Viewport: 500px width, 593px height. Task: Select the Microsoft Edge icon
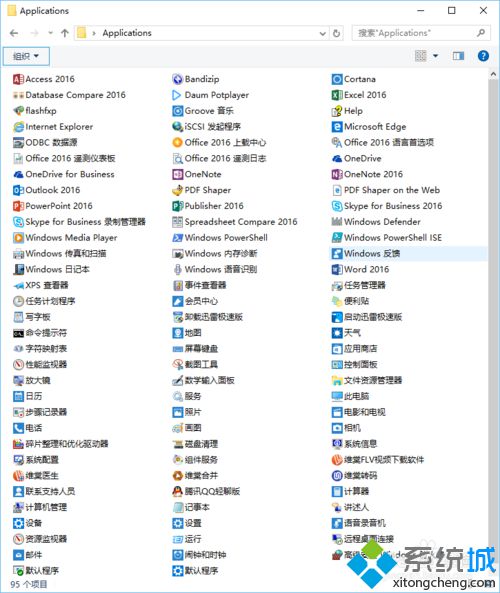point(337,127)
